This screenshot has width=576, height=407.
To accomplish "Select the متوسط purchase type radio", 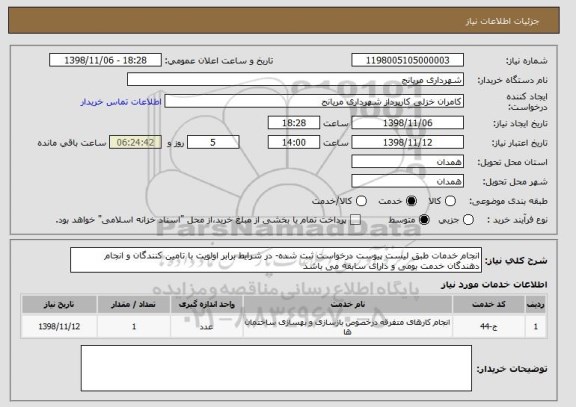I will [424, 220].
